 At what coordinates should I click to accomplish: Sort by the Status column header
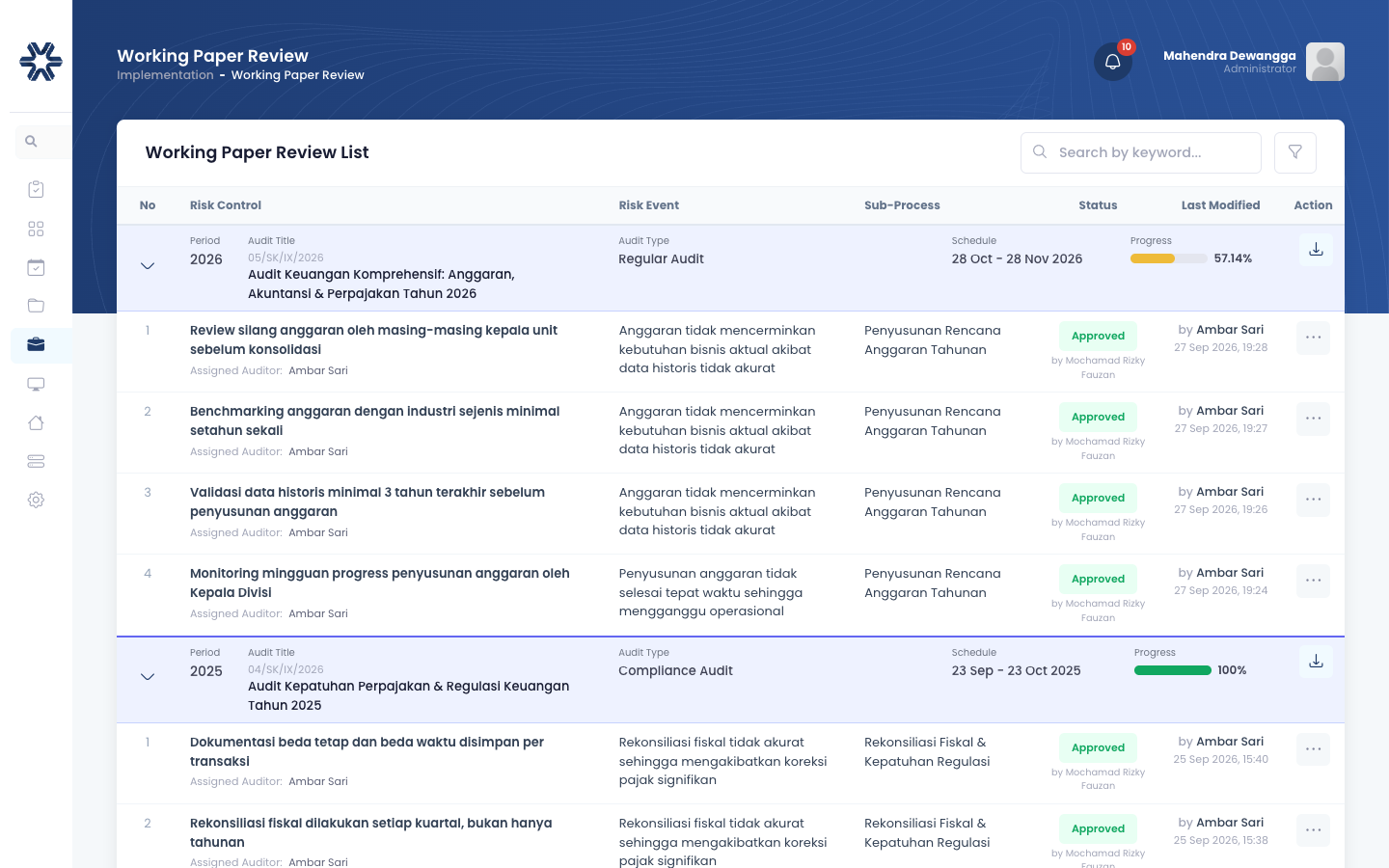tap(1098, 205)
